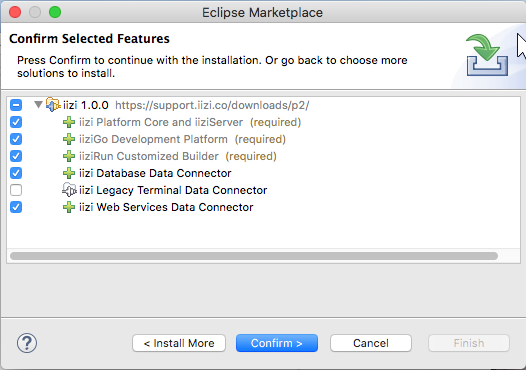The image size is (526, 370).
Task: Select the iizi 1.0.0 tree row label
Action: (86, 105)
